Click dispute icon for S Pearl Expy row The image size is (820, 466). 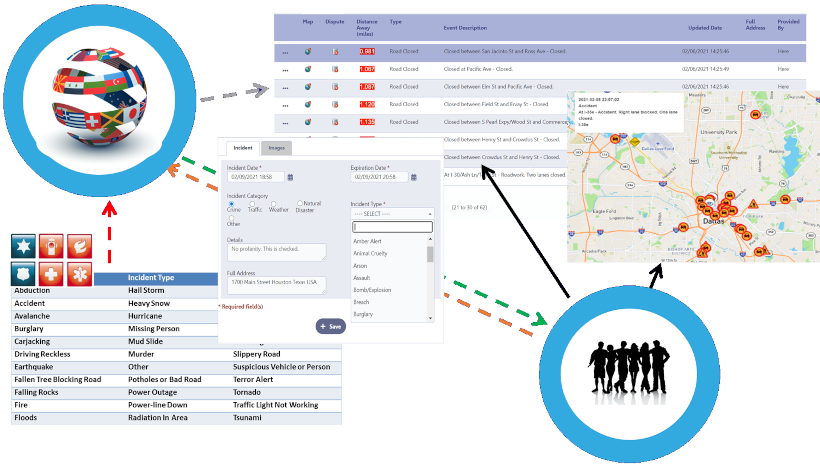[335, 122]
